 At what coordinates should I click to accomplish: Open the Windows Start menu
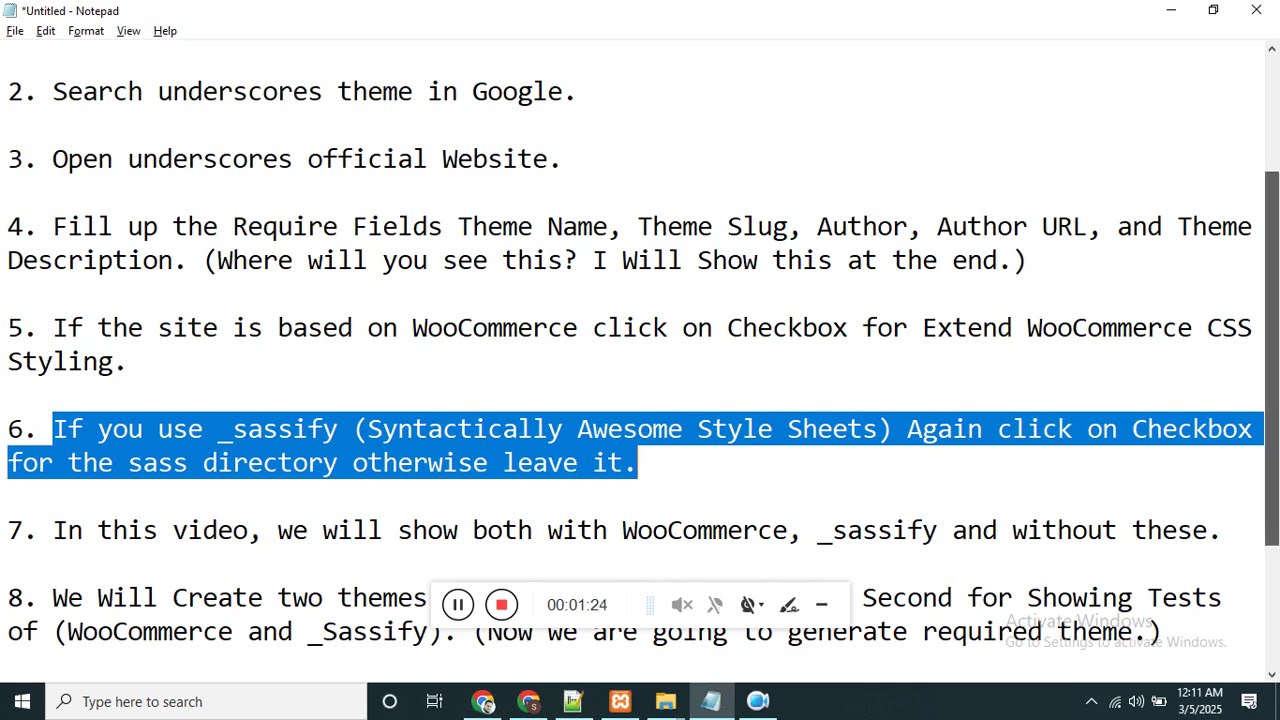pyautogui.click(x=22, y=701)
